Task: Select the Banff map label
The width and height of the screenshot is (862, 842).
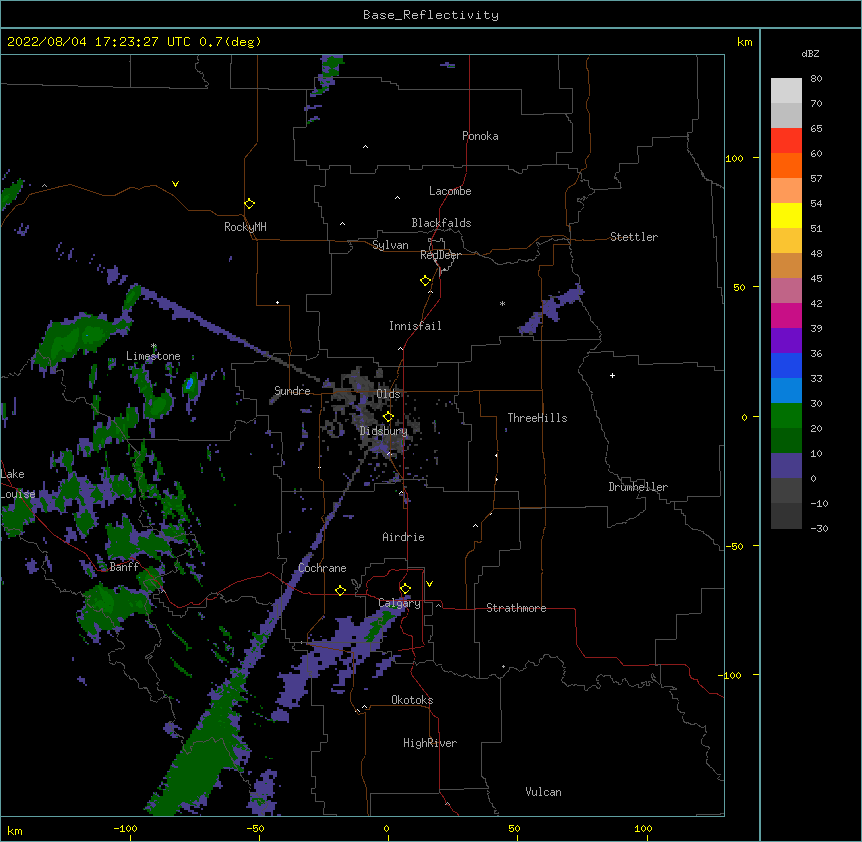Action: point(124,567)
